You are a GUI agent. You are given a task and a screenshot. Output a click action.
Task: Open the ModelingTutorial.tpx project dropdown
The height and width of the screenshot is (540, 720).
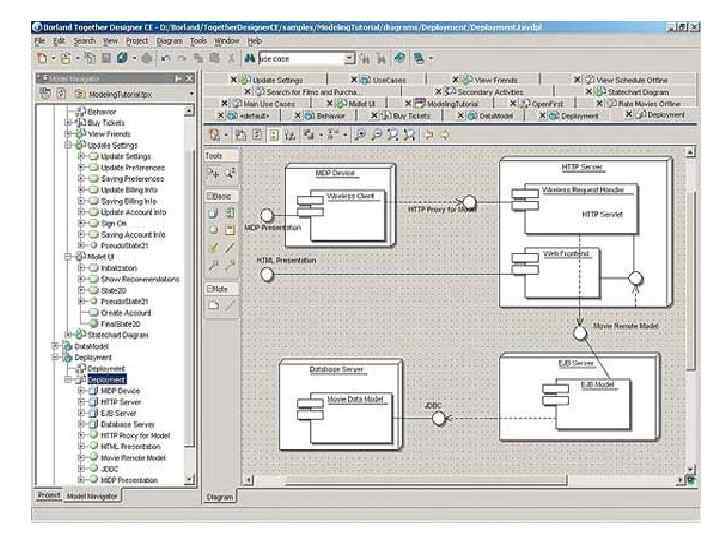point(191,94)
